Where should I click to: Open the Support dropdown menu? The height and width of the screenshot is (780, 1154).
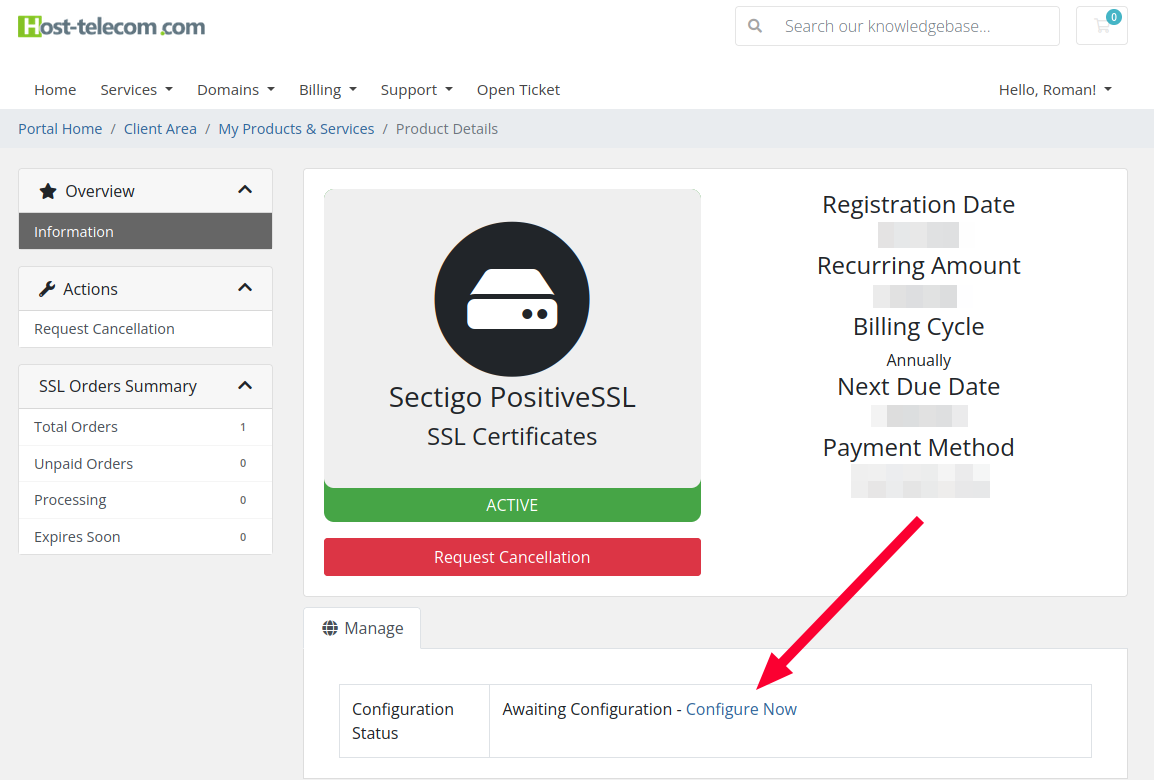click(417, 90)
